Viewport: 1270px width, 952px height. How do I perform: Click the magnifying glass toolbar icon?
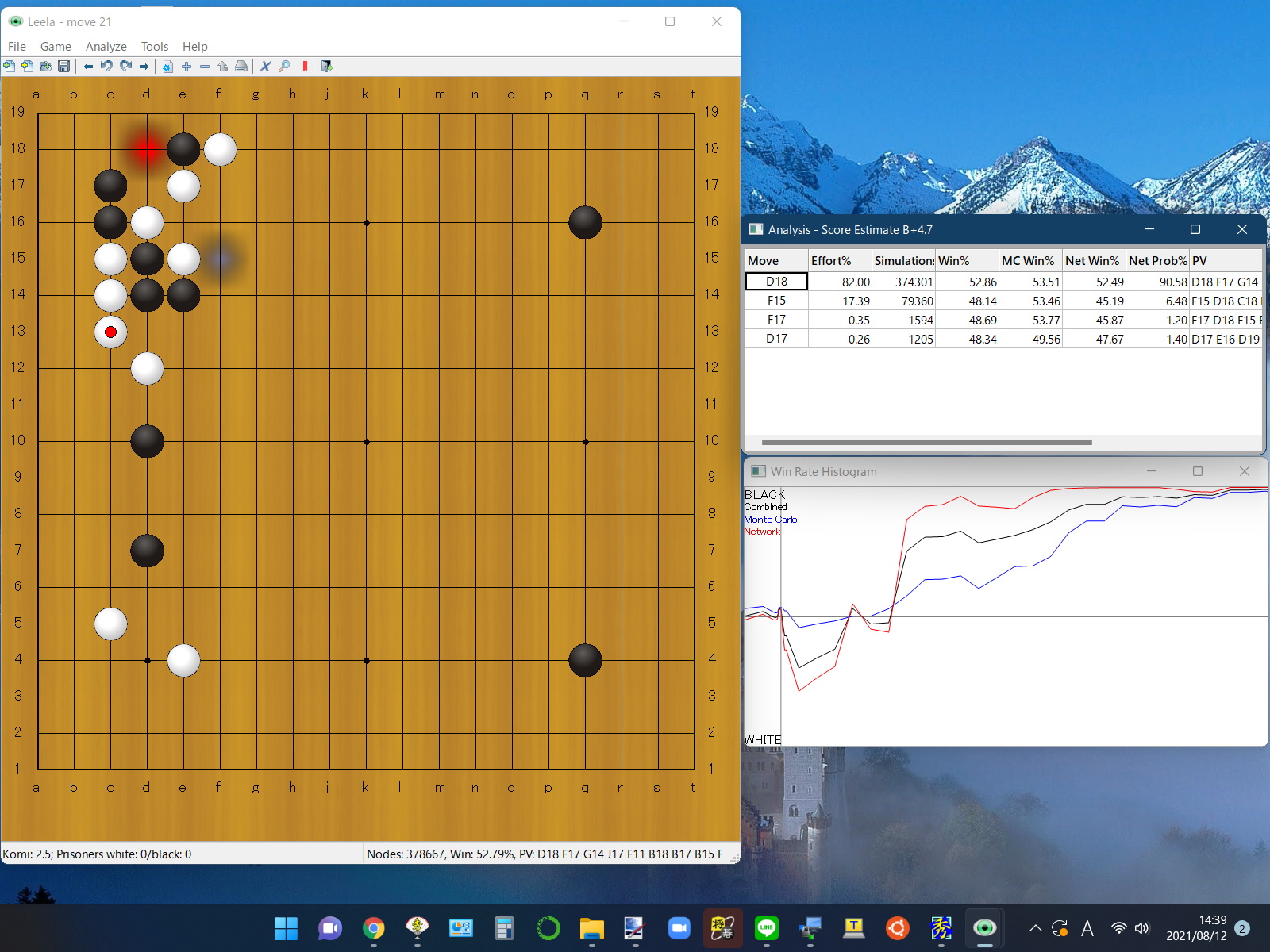284,67
